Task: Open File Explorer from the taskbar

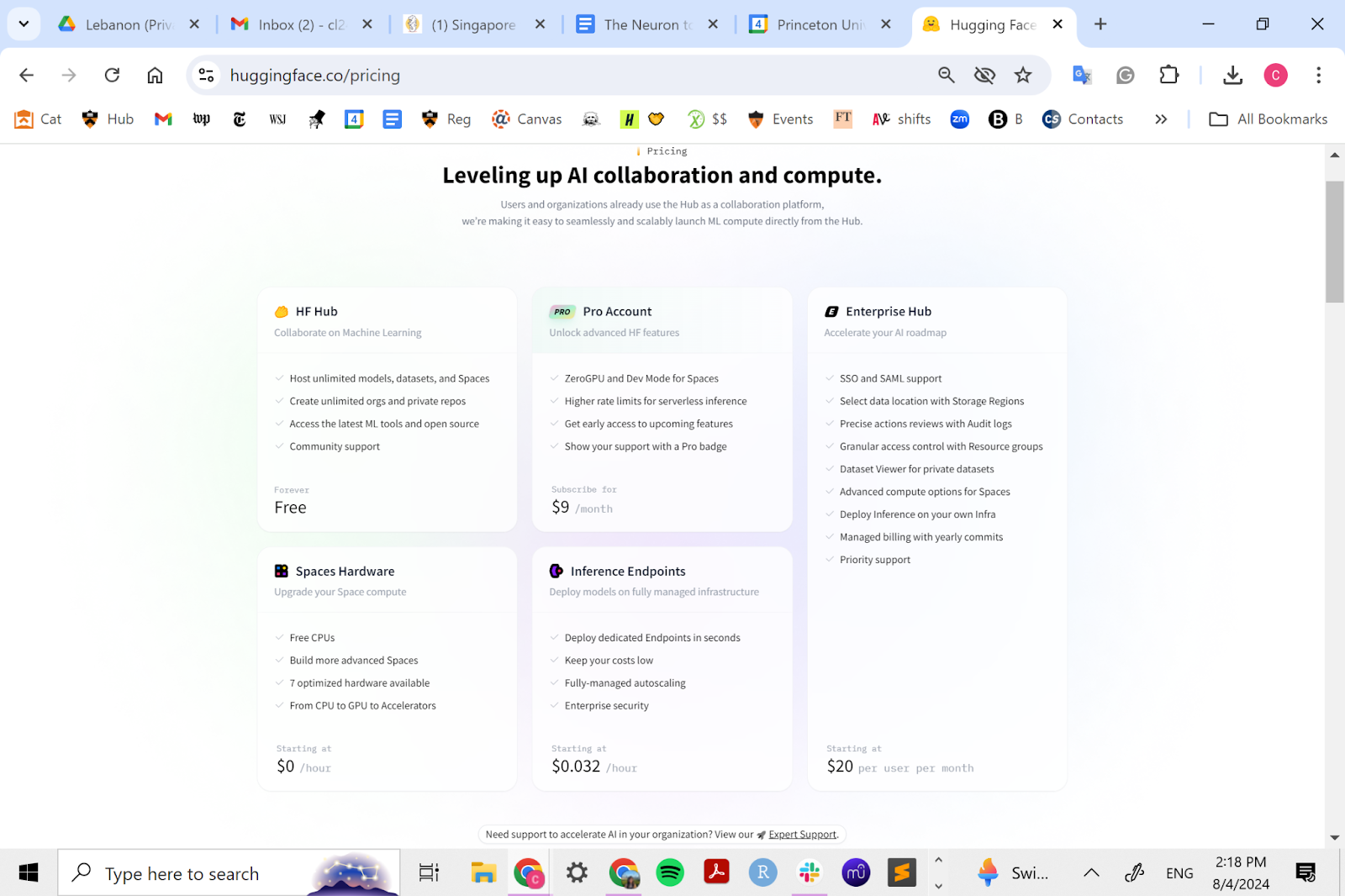Action: [x=483, y=873]
